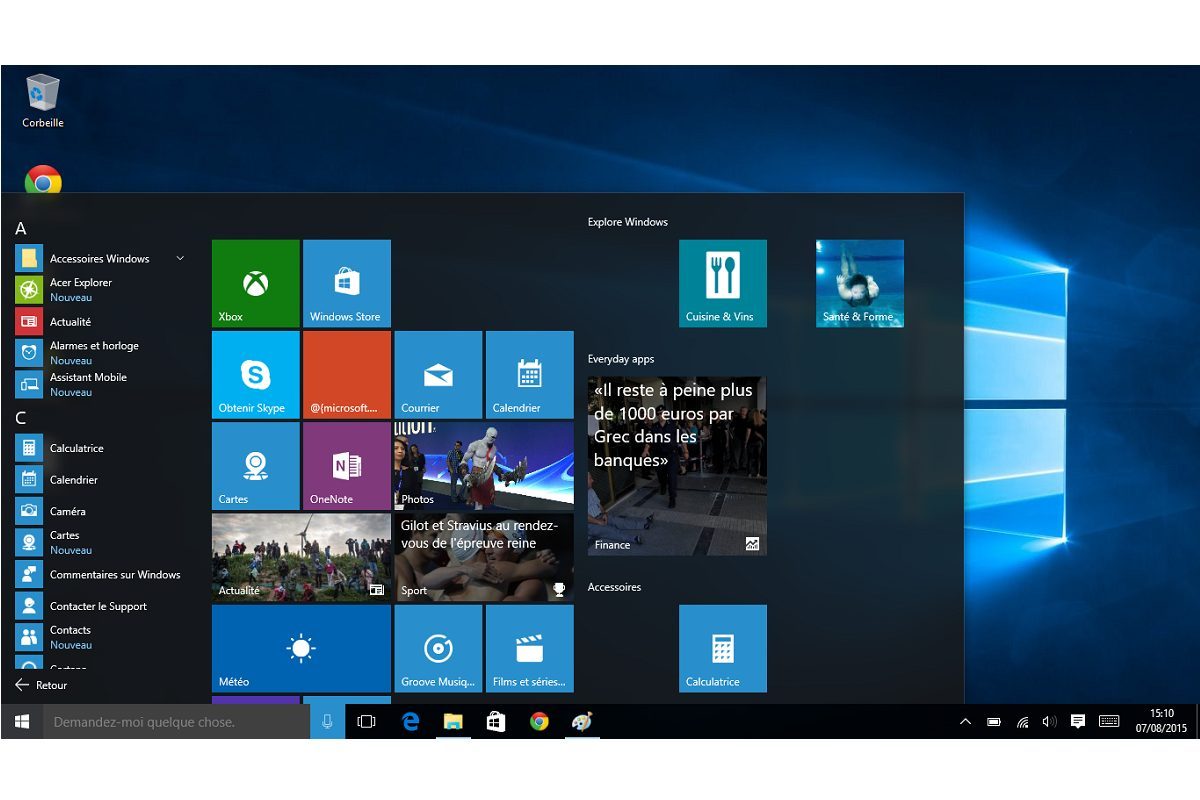Open the Task View button
Screen dimensions: 1200x800
(366, 722)
